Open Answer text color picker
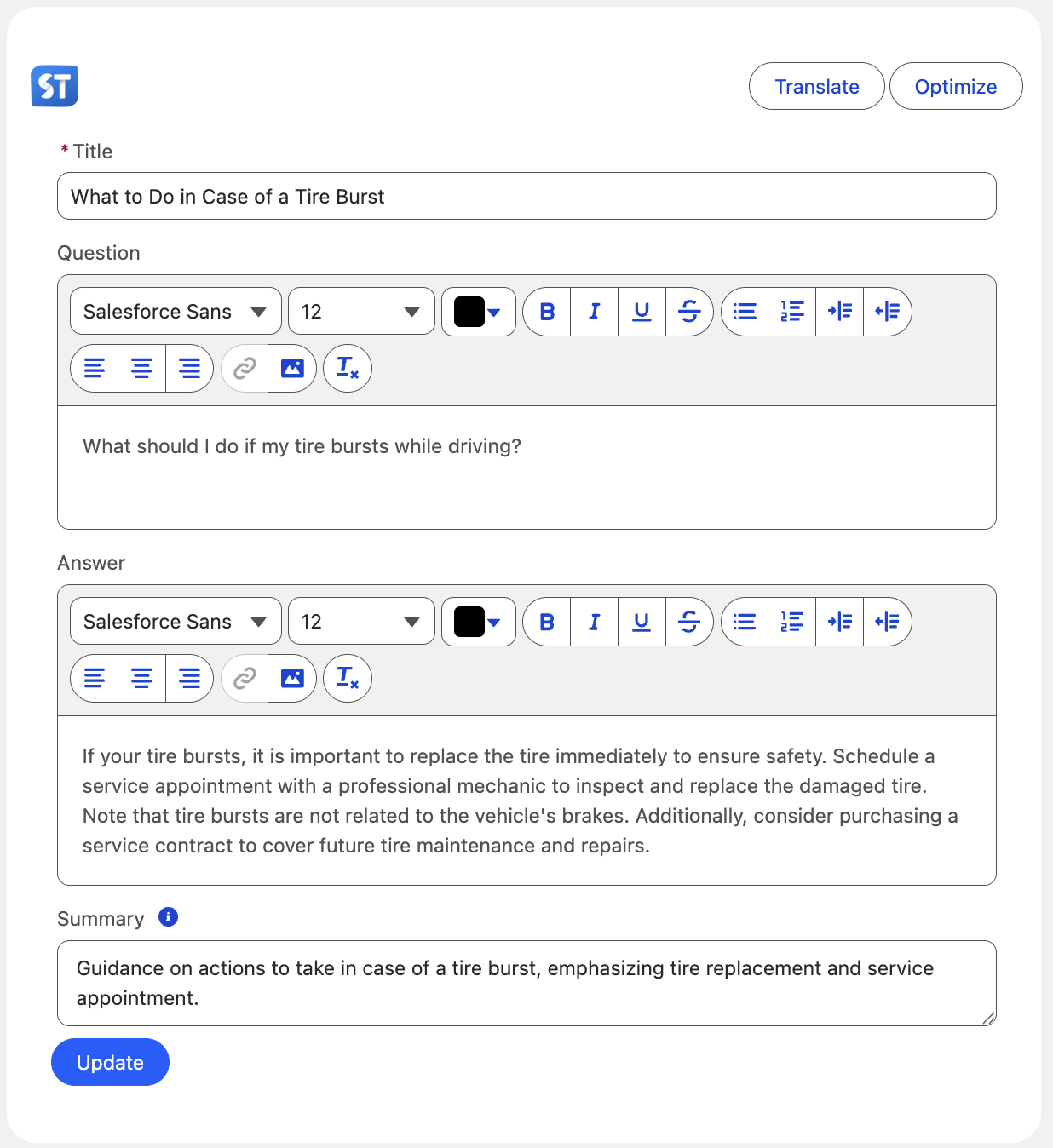The height and width of the screenshot is (1148, 1053). click(479, 622)
